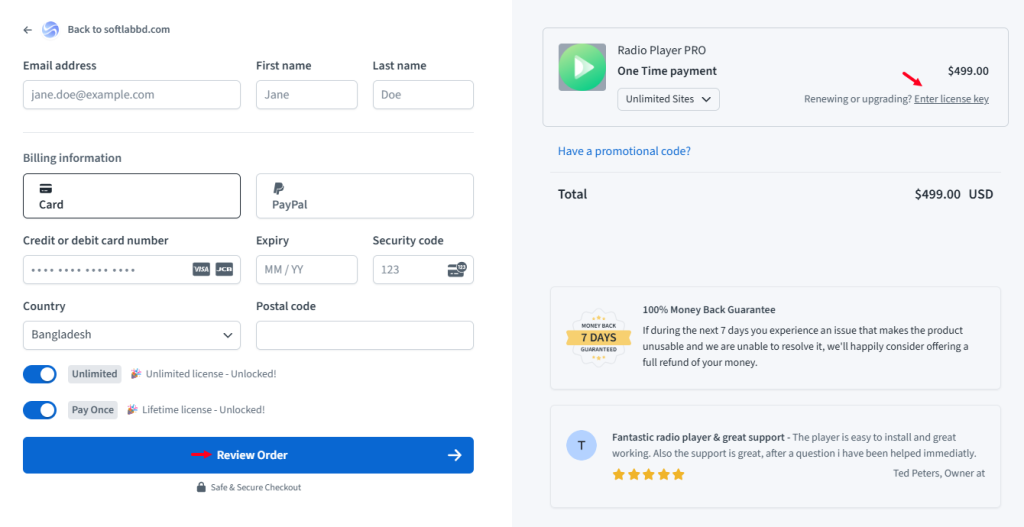The width and height of the screenshot is (1024, 527).
Task: Open the Enter license key link
Action: [x=951, y=99]
